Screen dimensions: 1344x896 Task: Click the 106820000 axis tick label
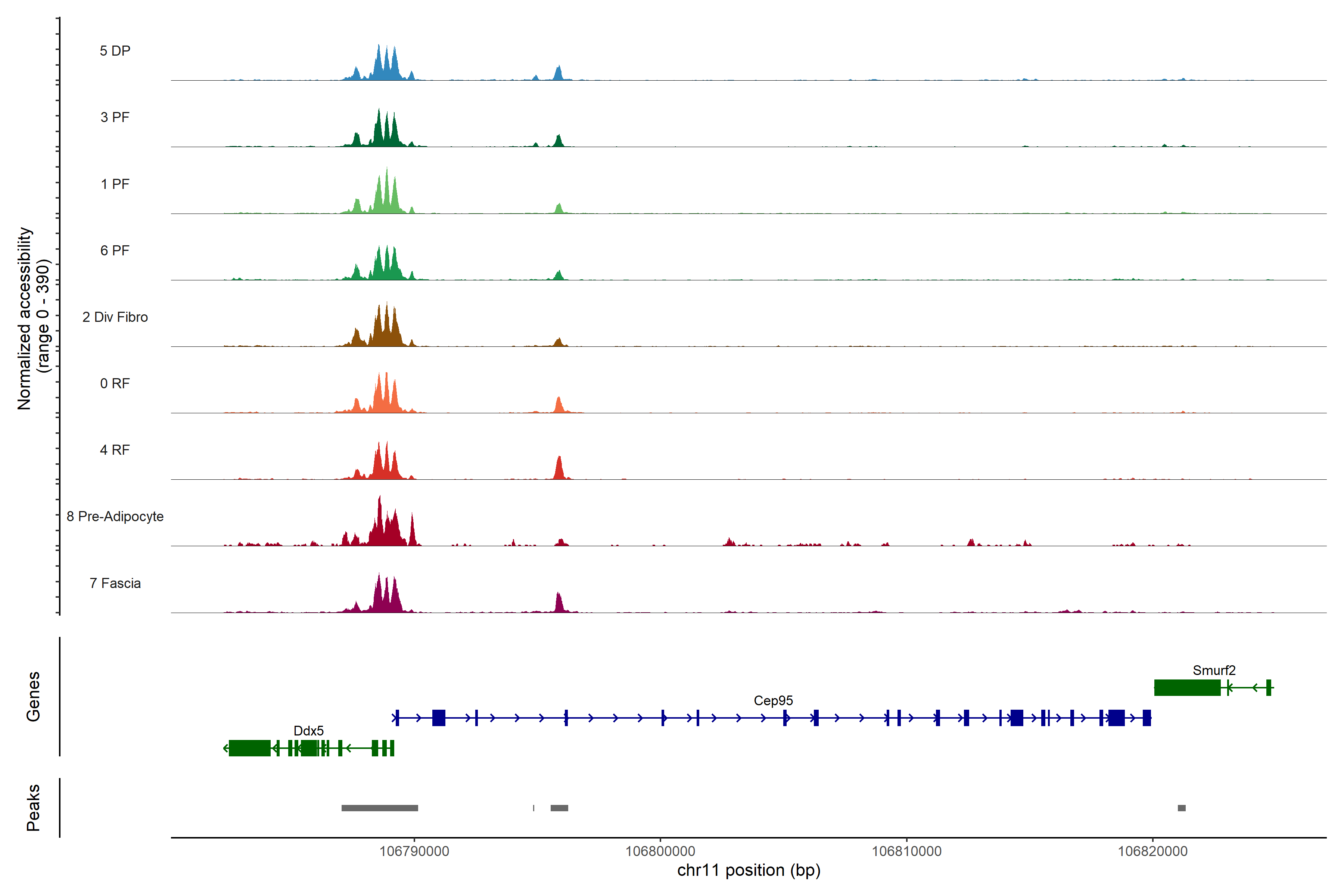1152,852
